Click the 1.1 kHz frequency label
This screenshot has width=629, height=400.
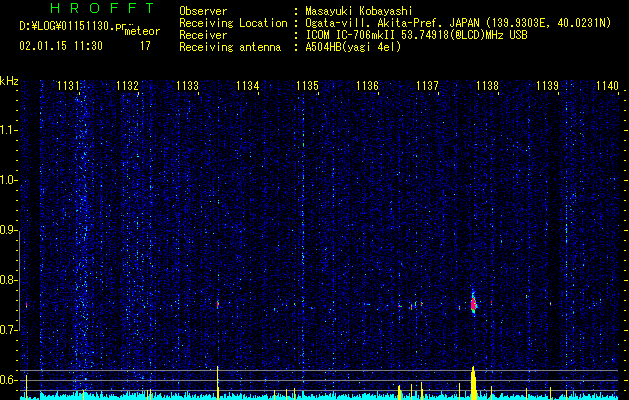pyautogui.click(x=8, y=130)
